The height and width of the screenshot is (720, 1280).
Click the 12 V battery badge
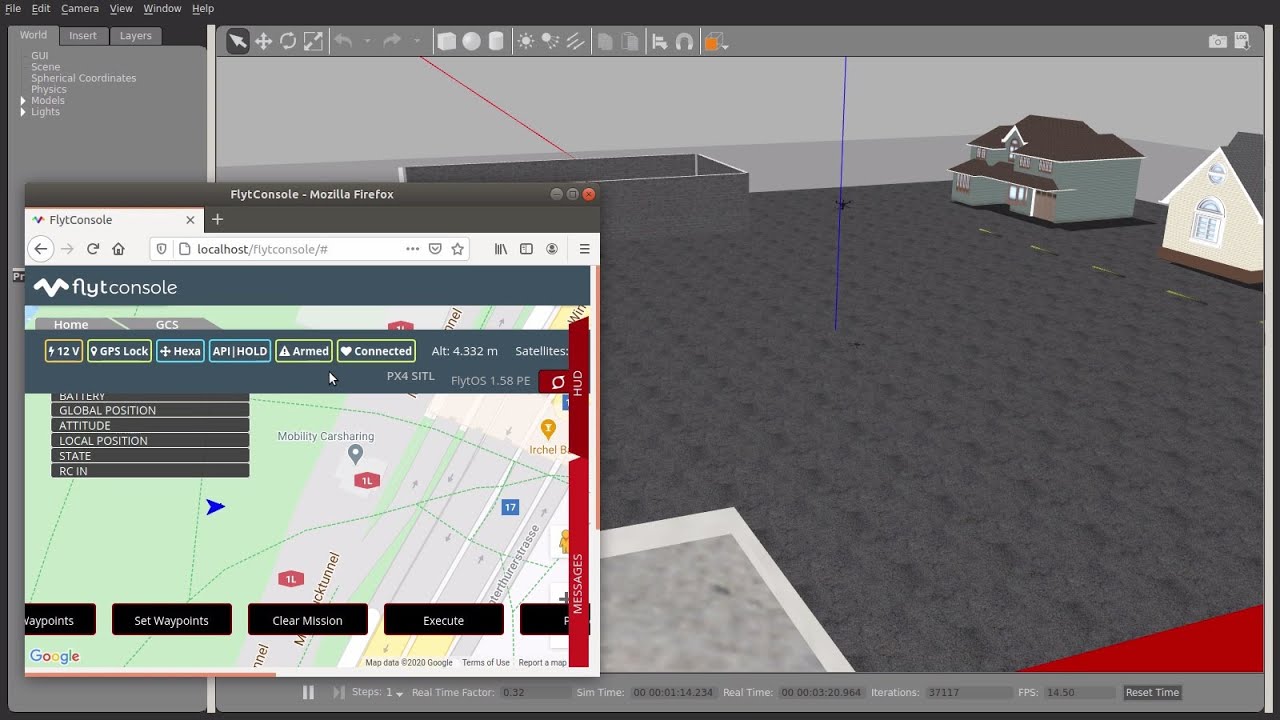[64, 351]
